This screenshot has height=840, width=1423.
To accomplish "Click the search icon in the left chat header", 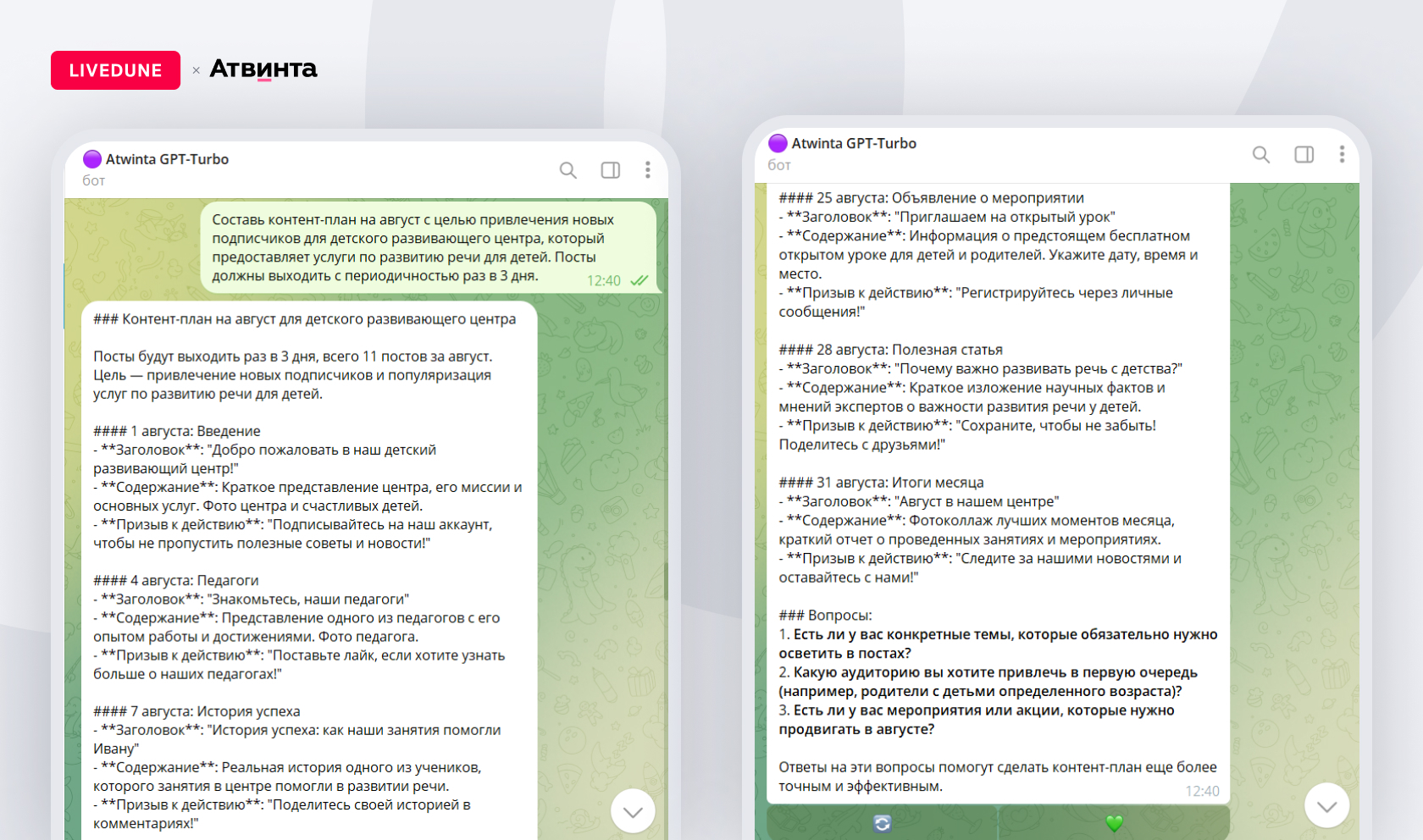I will coord(568,170).
